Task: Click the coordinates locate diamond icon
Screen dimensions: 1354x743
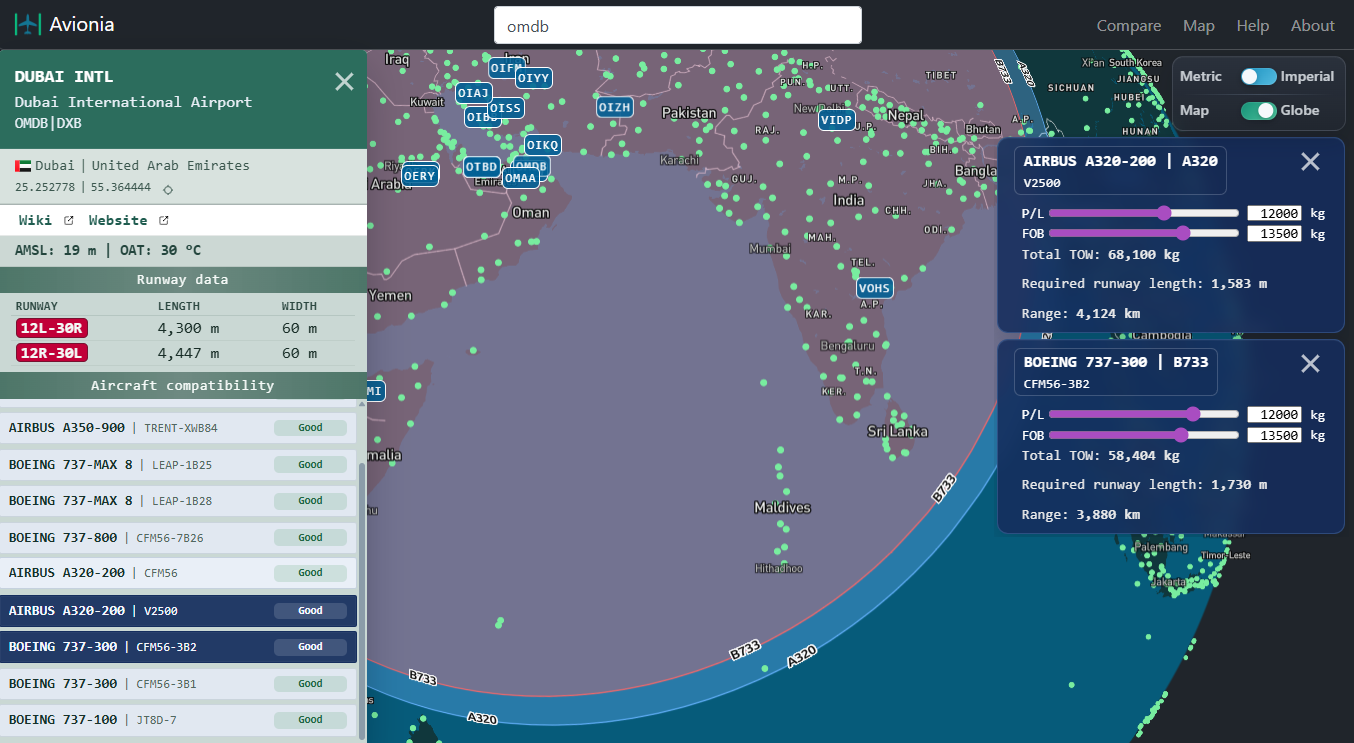Action: [168, 189]
